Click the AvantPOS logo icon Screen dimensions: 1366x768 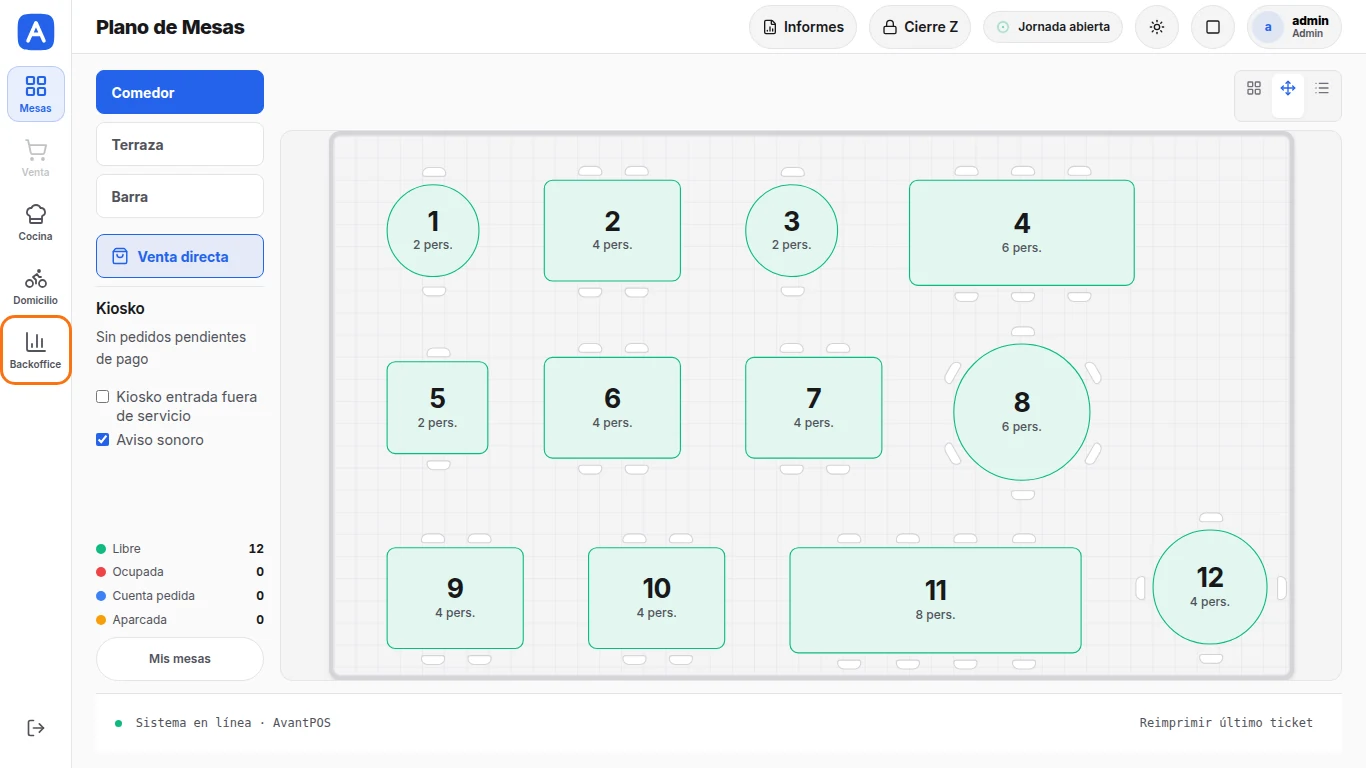tap(36, 32)
